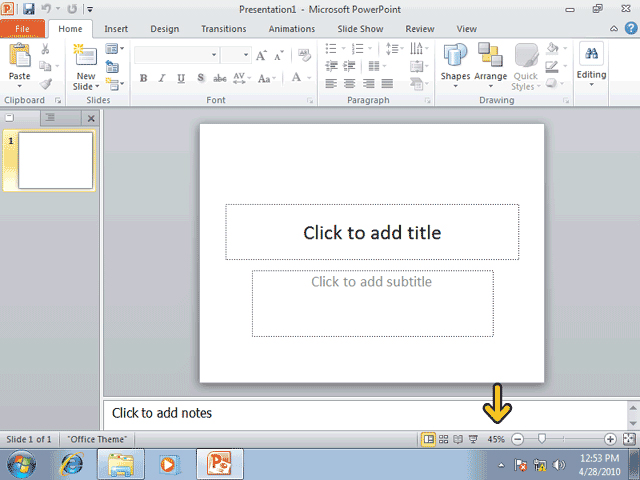This screenshot has width=640, height=480.
Task: Click the Undo icon in title bar
Action: coord(46,9)
